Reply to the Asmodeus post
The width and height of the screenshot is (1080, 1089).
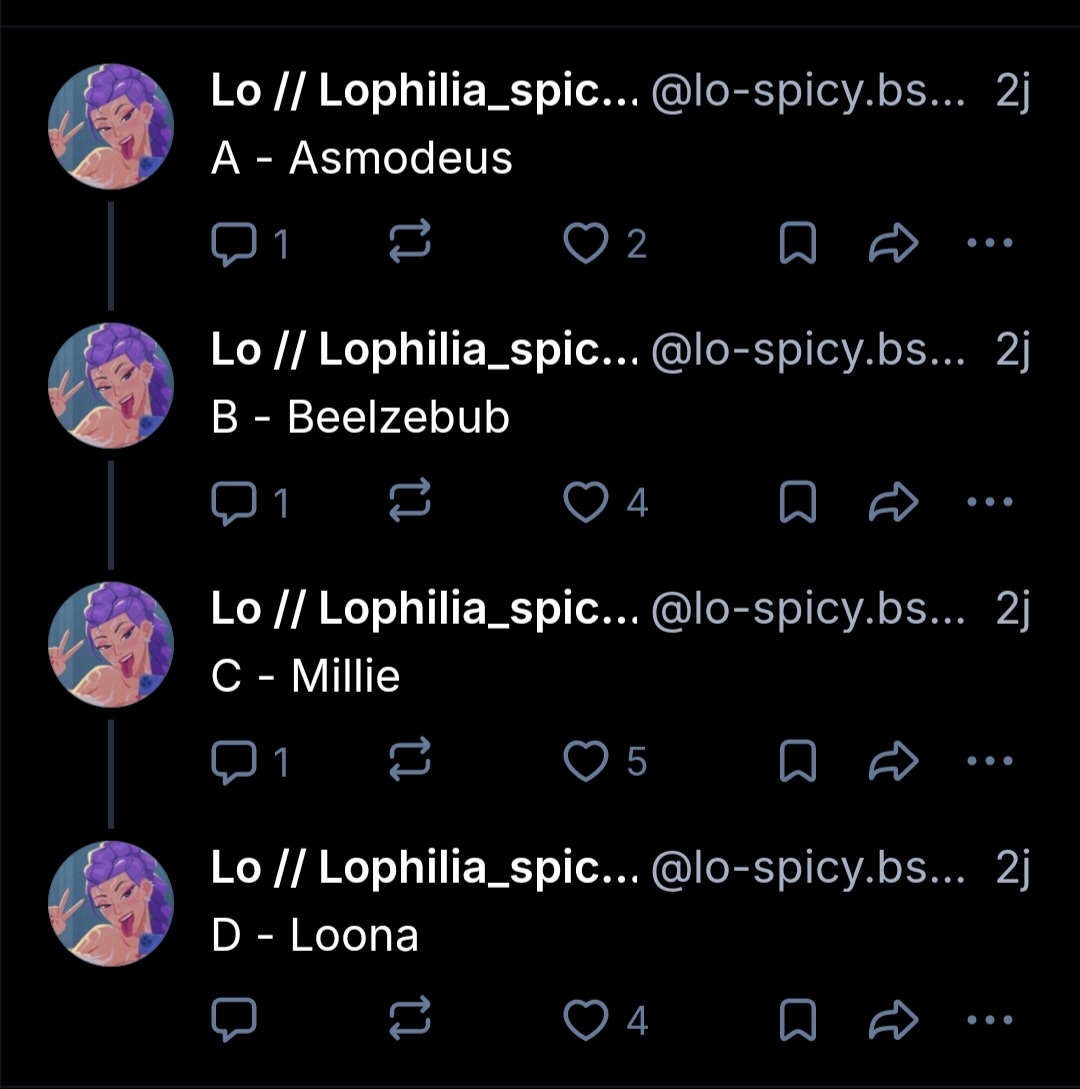point(234,243)
